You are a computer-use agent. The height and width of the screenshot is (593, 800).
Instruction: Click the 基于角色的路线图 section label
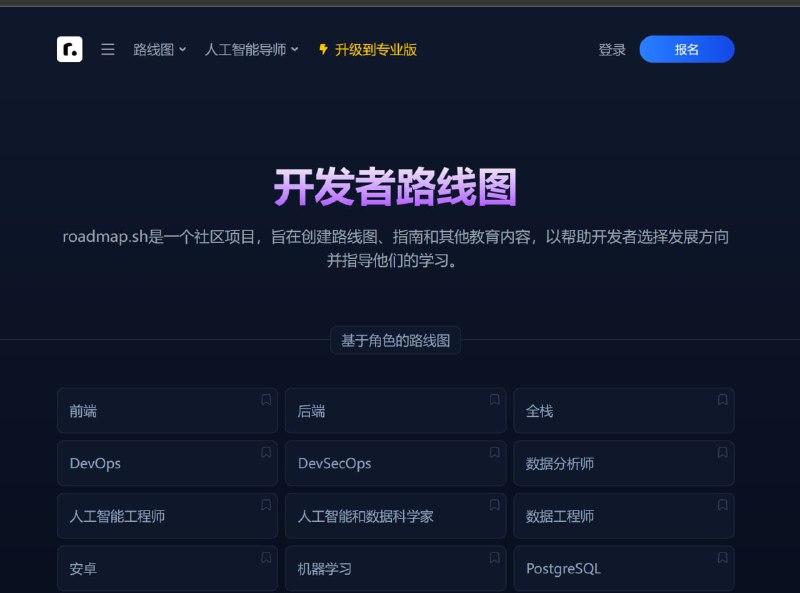[x=395, y=340]
